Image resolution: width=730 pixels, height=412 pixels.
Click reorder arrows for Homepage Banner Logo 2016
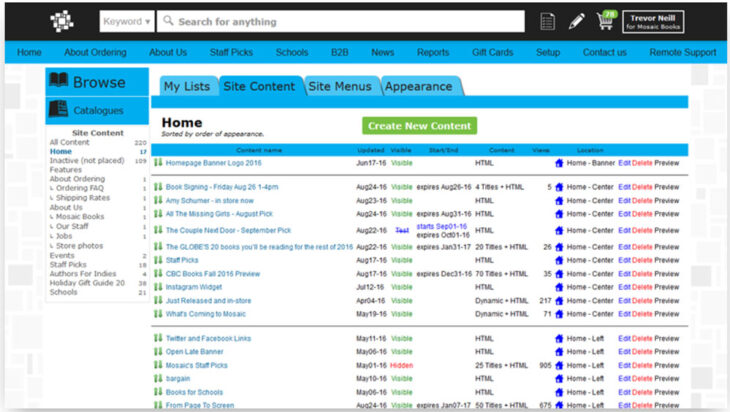click(x=158, y=162)
